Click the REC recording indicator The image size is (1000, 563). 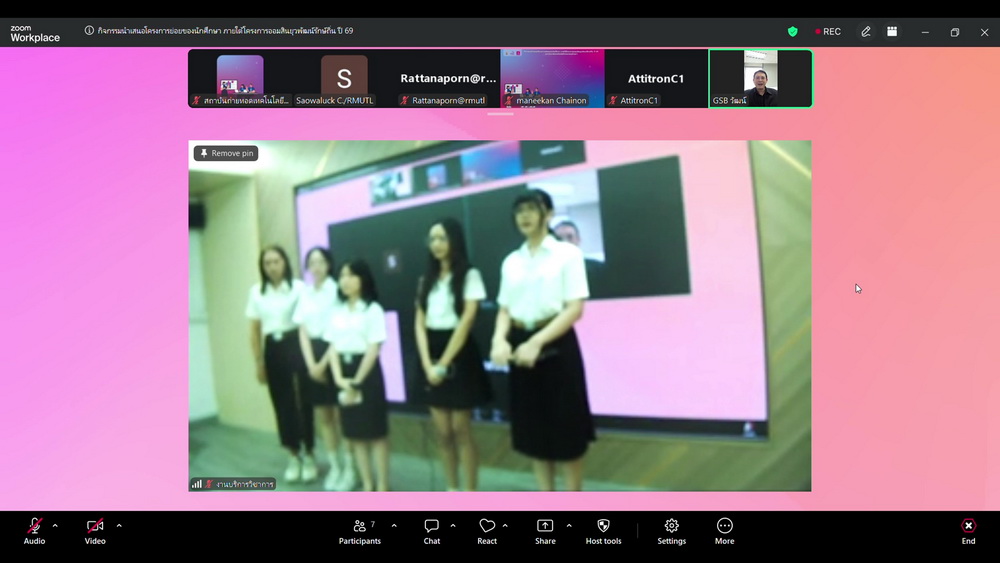pos(828,32)
